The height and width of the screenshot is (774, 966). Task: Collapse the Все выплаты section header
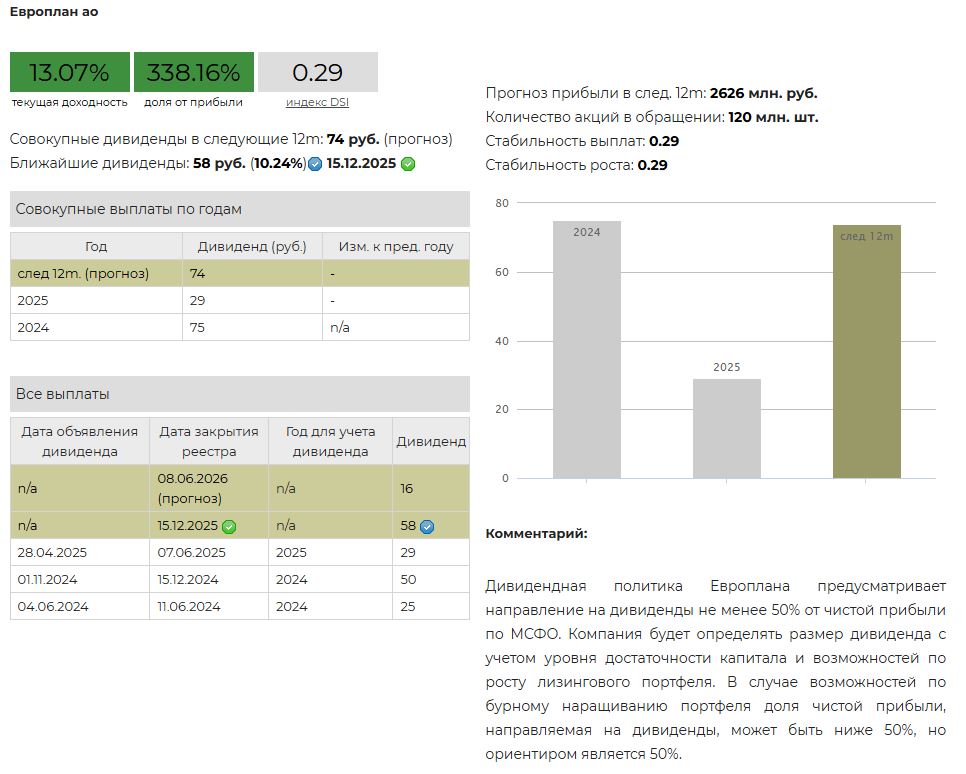pos(239,394)
